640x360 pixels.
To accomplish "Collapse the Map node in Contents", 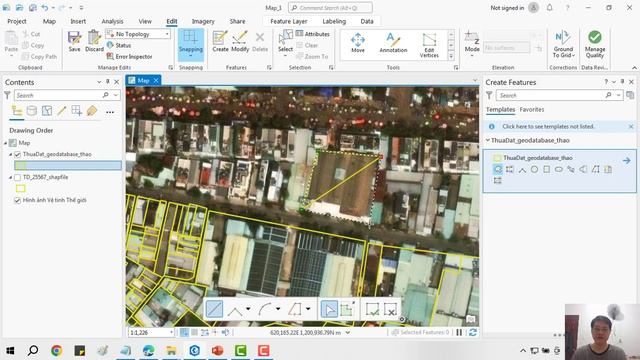I will tap(6, 143).
